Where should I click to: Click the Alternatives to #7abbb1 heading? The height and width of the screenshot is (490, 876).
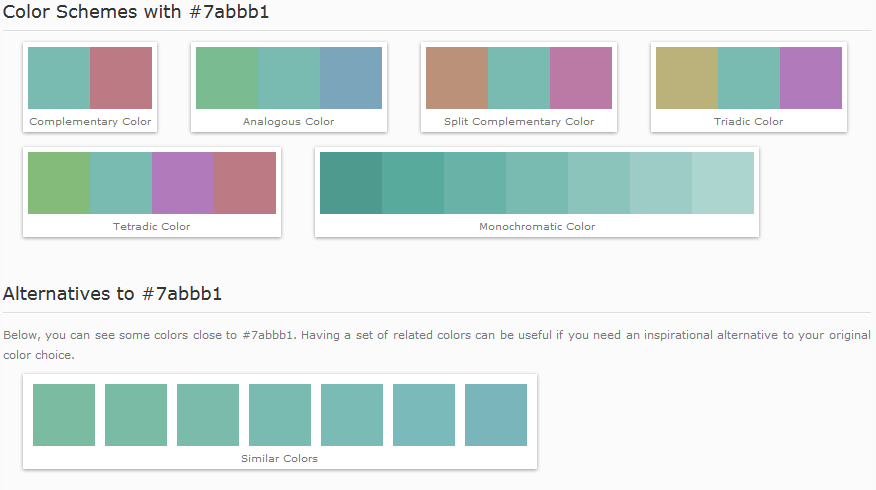pos(112,294)
